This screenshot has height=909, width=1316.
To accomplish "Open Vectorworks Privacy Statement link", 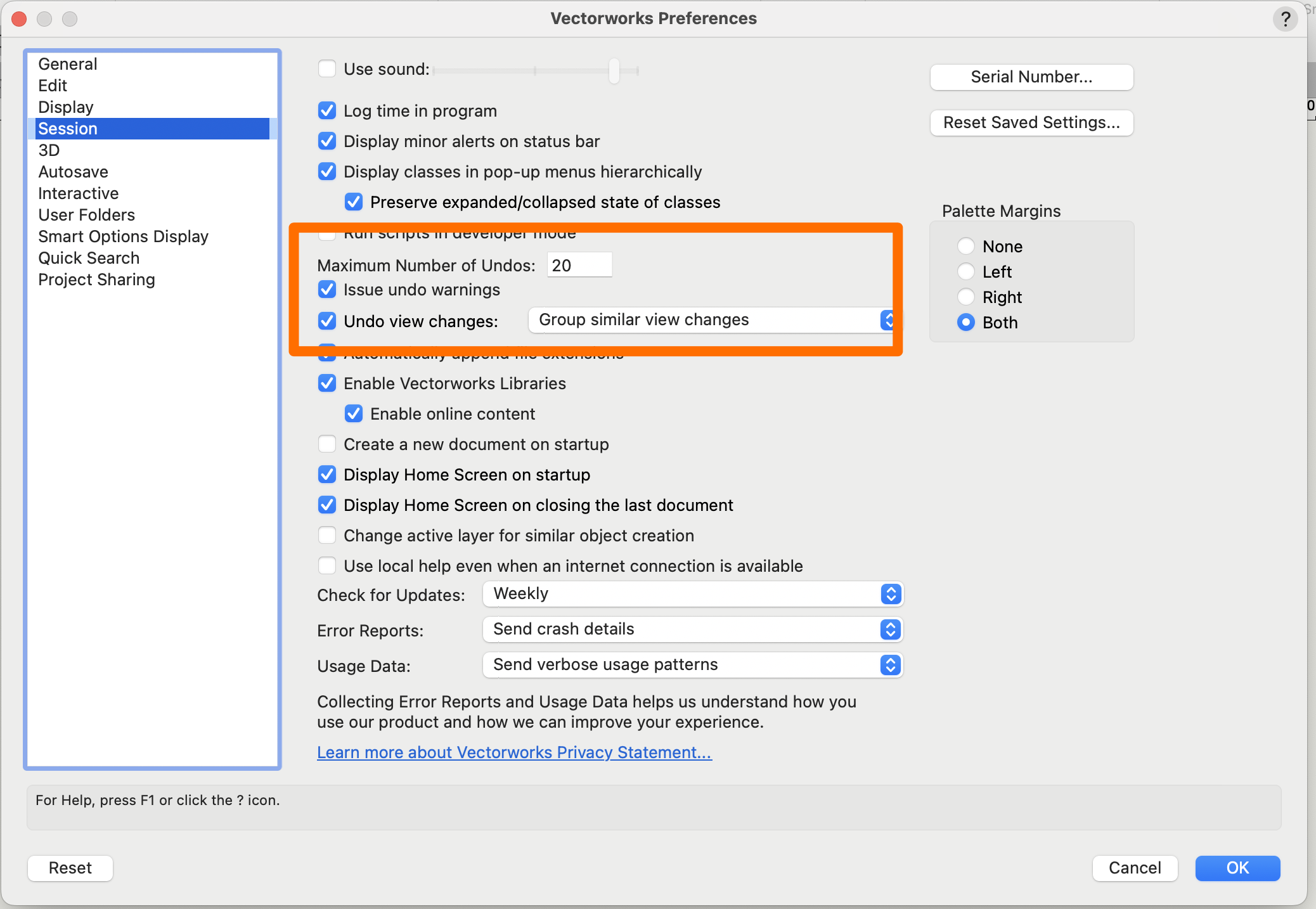I will coord(514,752).
